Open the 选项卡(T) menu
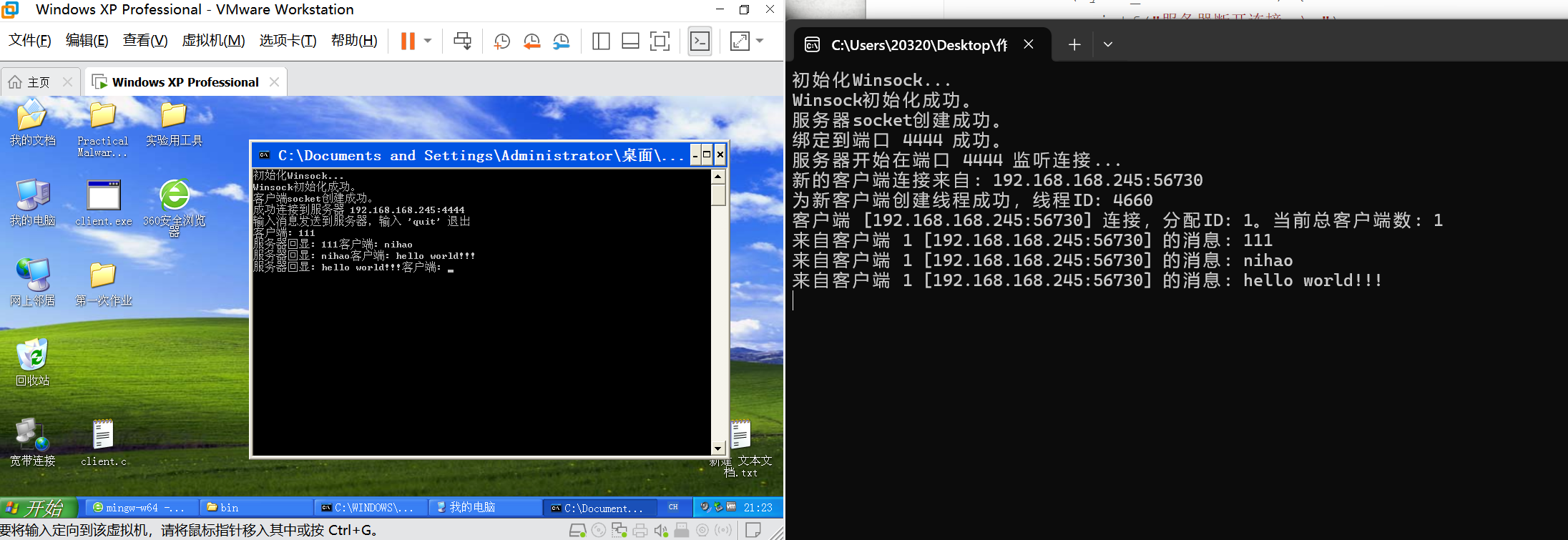Image resolution: width=1568 pixels, height=540 pixels. [288, 40]
